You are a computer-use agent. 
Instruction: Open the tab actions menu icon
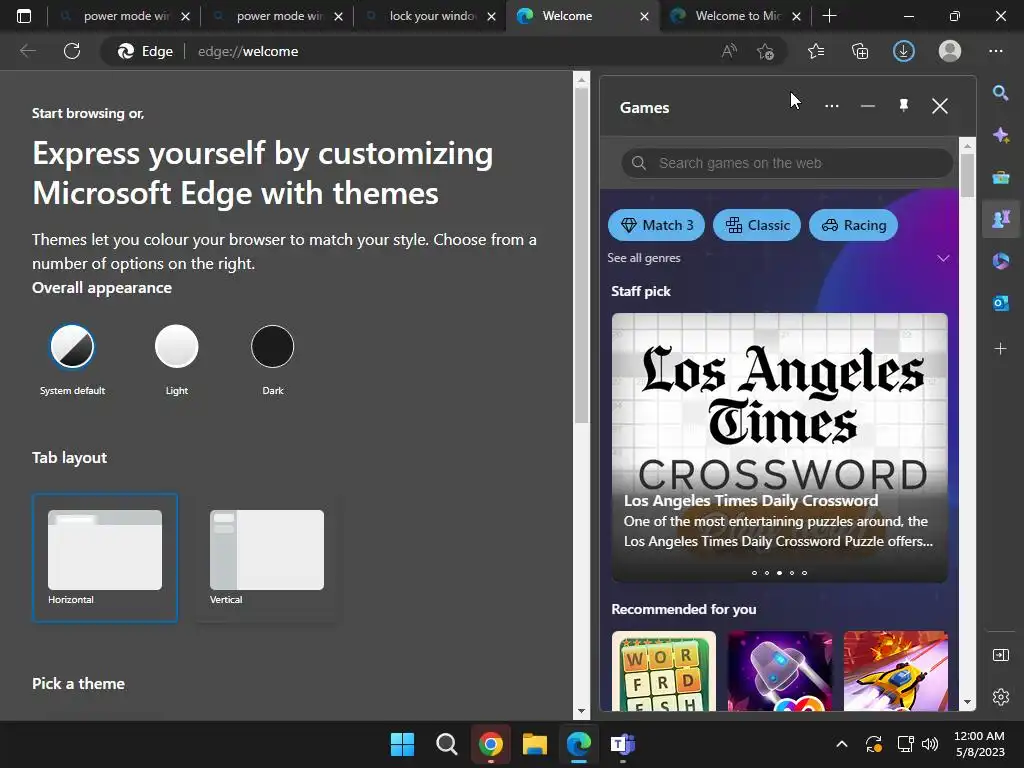click(x=24, y=16)
